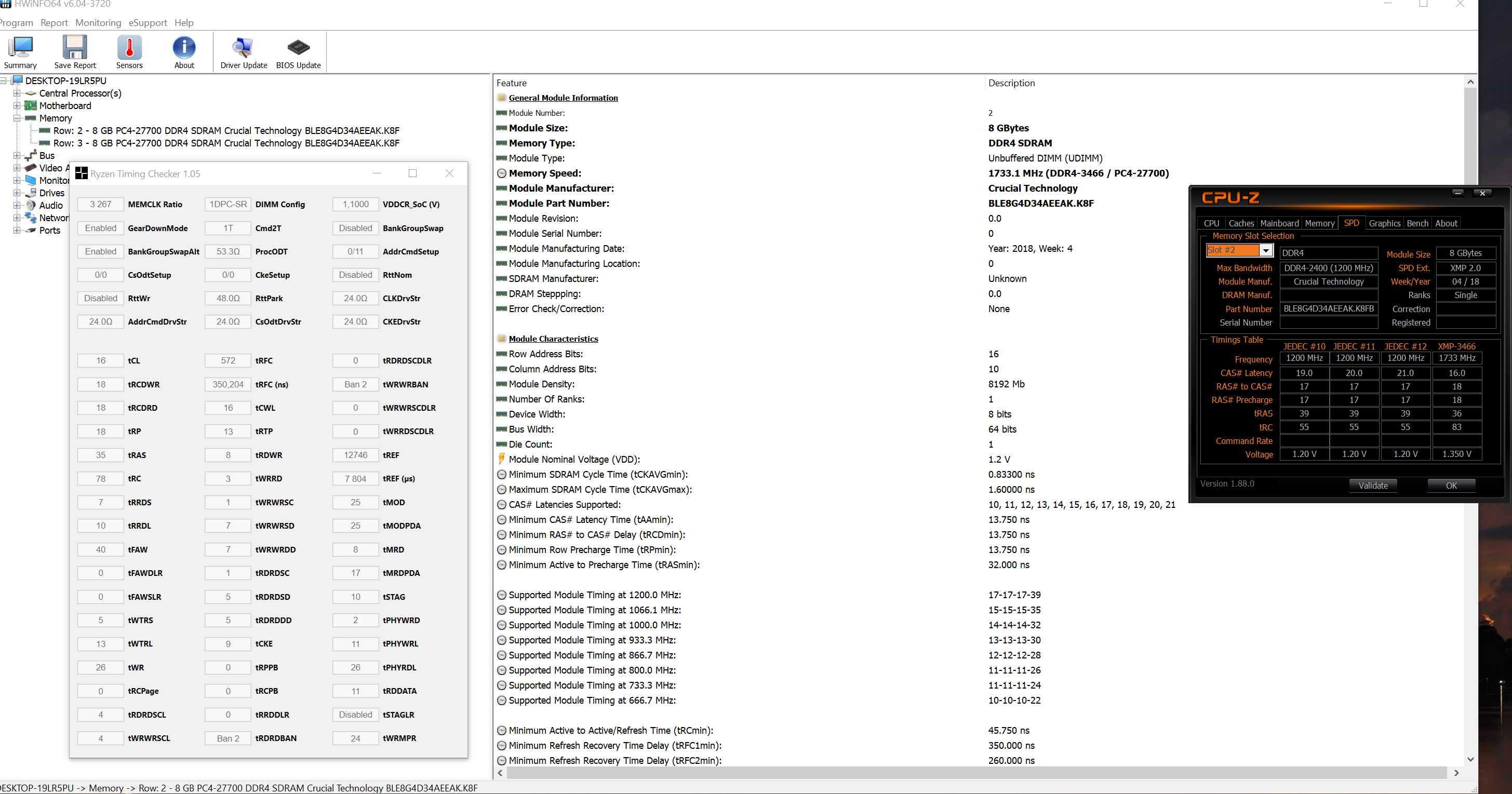Screen dimensions: 1512x794
Task: Collapse the Memory tree node
Action: click(x=17, y=118)
